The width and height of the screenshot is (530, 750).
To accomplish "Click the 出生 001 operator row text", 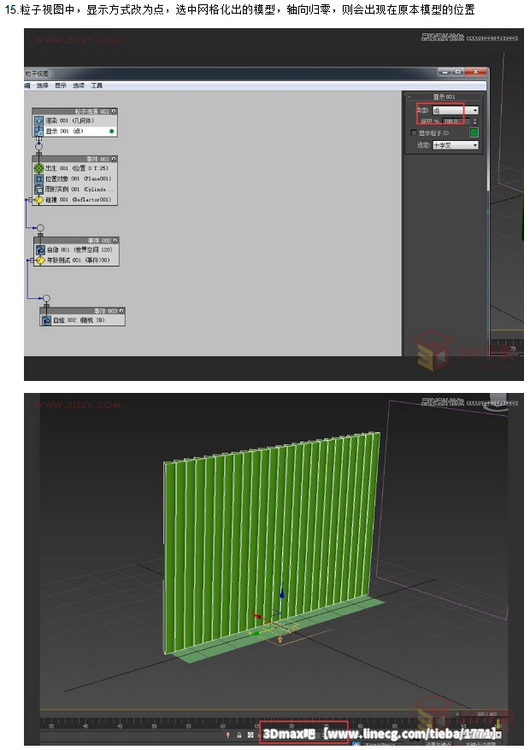I will tap(77, 168).
